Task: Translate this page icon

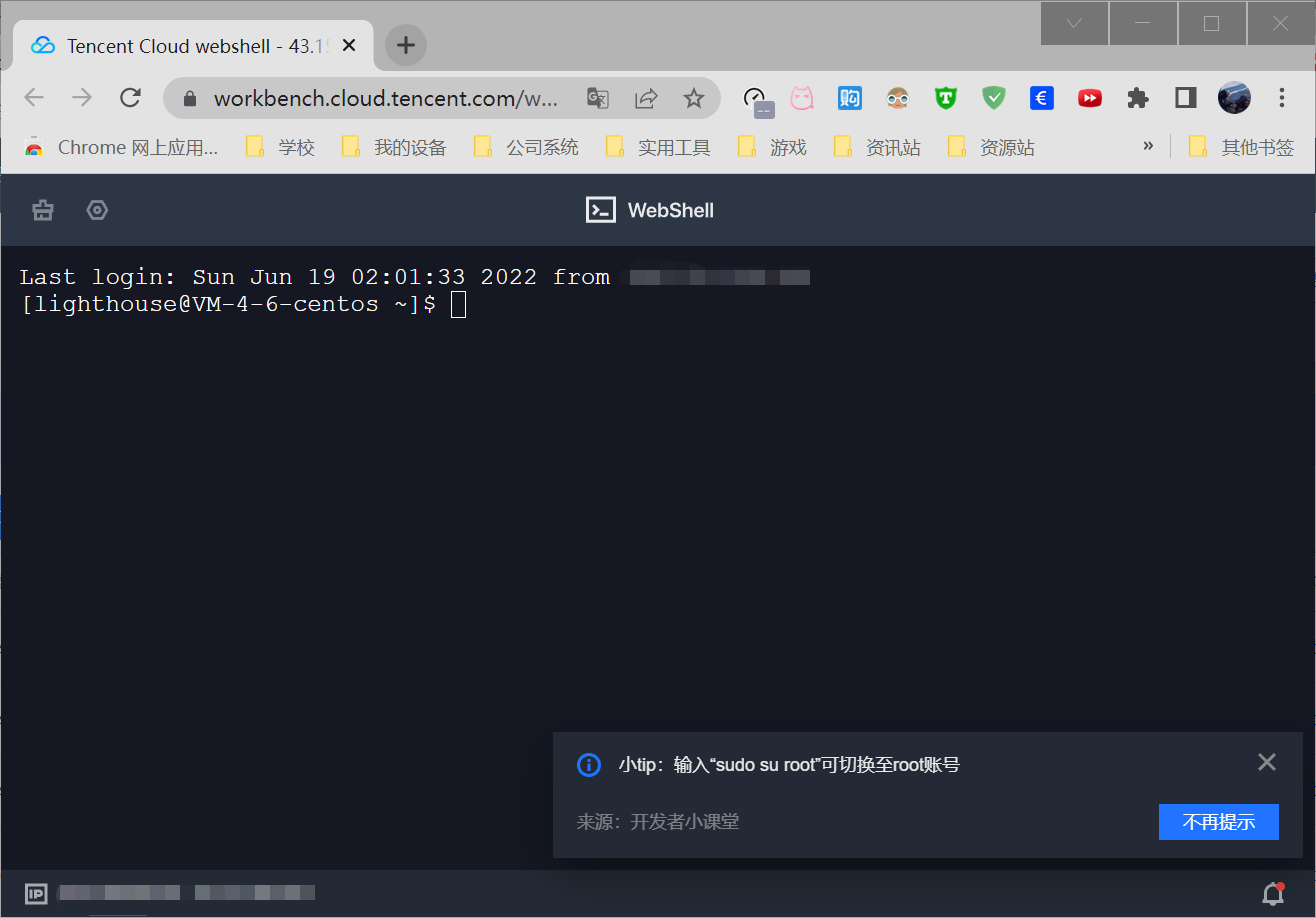Action: [598, 98]
